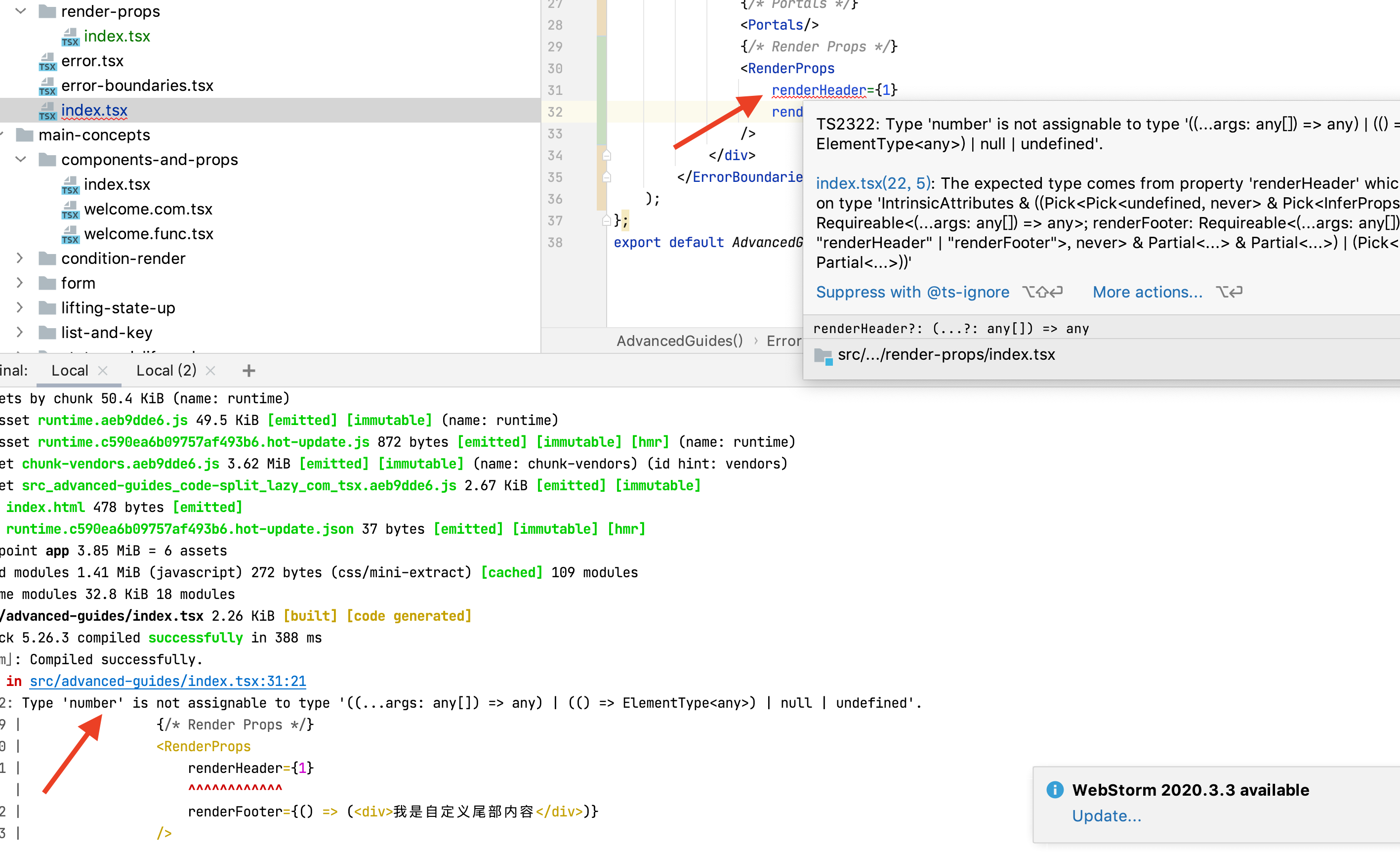Expand the lifting-state-up folder

20,308
